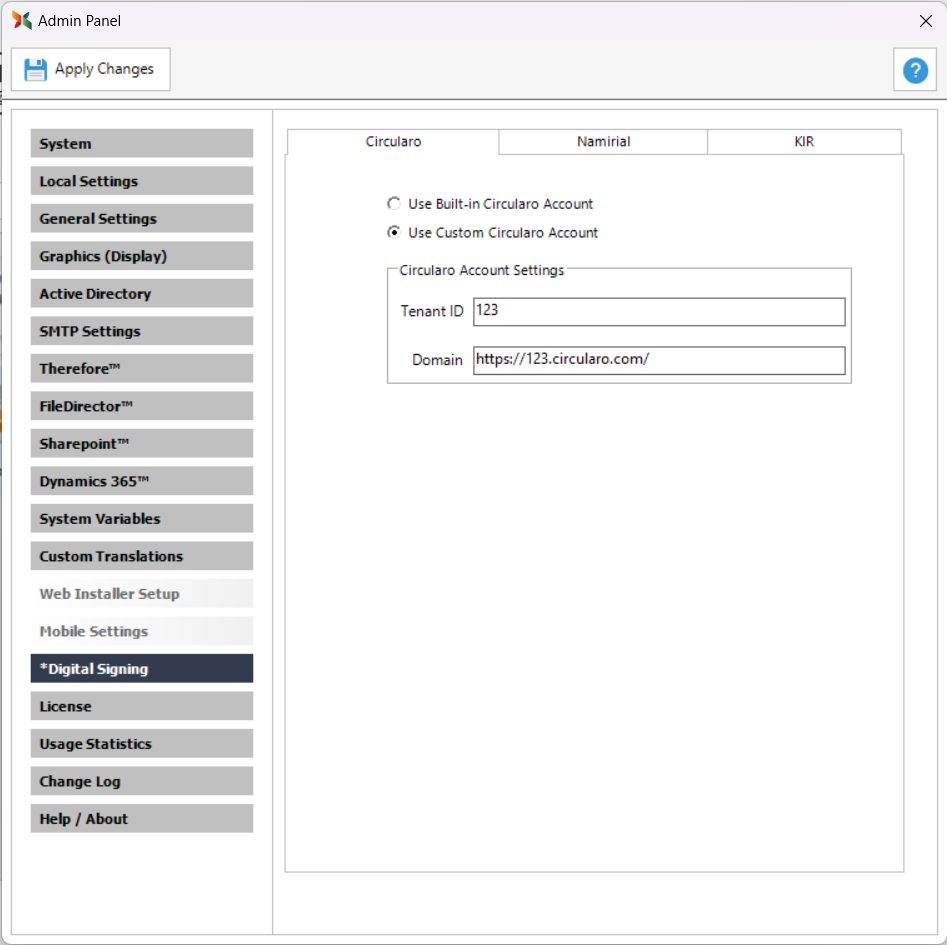
Task: Open General Settings section
Action: [142, 219]
